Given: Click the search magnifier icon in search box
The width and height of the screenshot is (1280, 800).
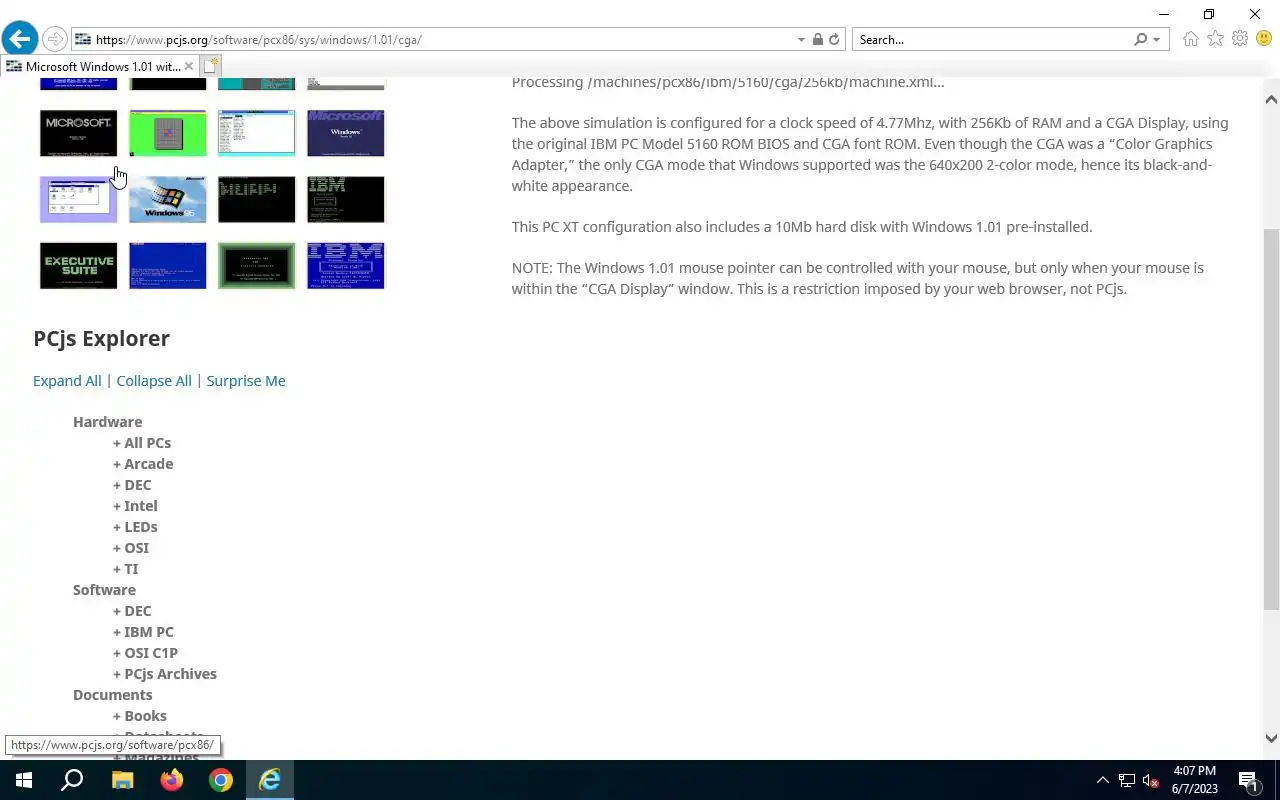Looking at the screenshot, I should point(1140,40).
